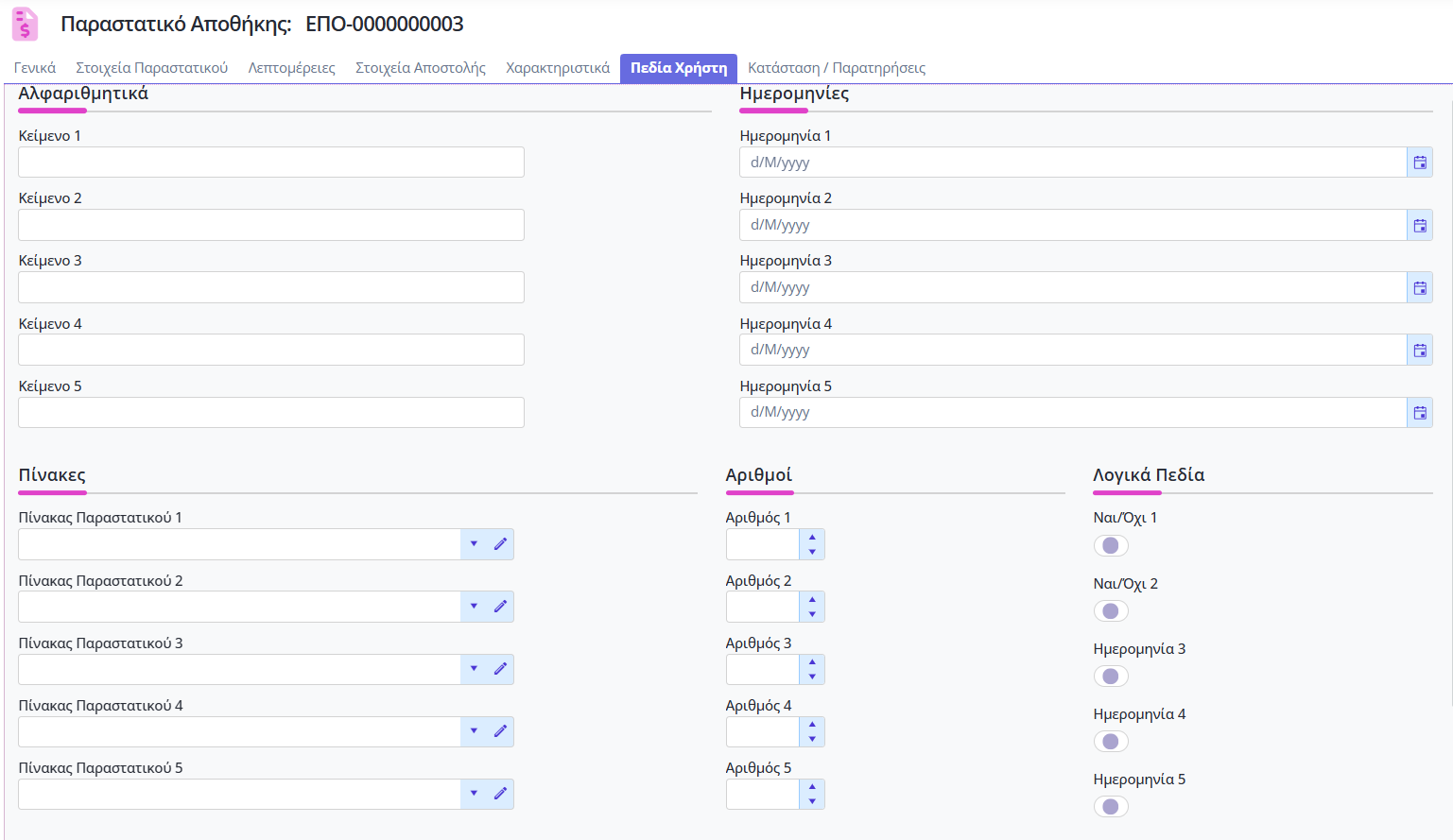Go to Κατάσταση / Παρατηρήσεις tab
The height and width of the screenshot is (840, 1453).
836,68
